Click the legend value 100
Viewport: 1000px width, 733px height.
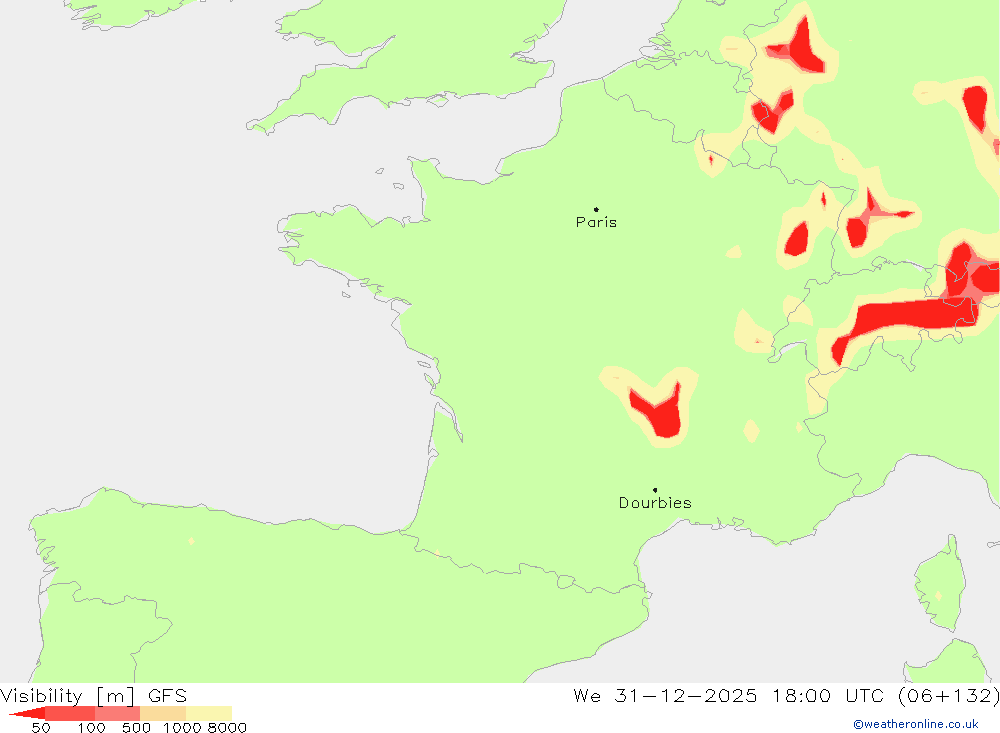point(91,728)
